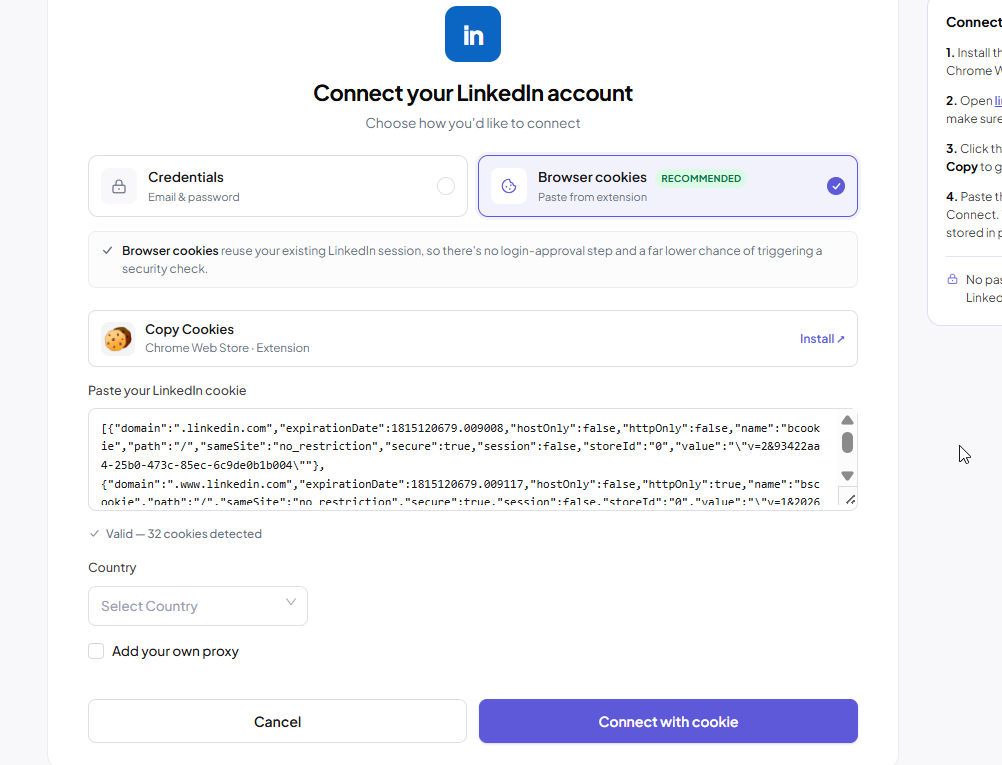Viewport: 1002px width, 765px height.
Task: Click the Copy Cookies extension cookie icon
Action: [x=118, y=339]
